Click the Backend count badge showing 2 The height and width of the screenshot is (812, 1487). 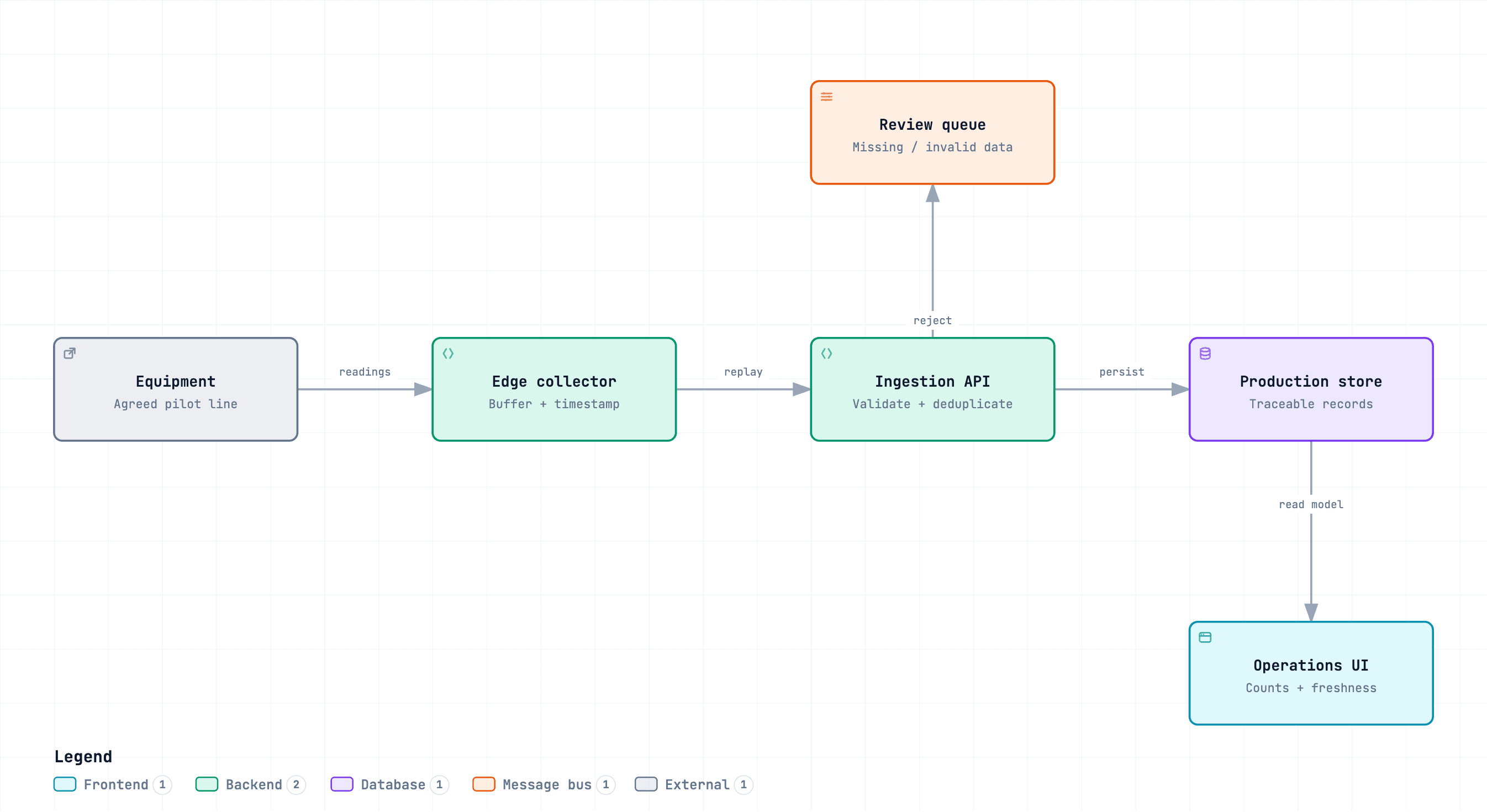pos(296,785)
